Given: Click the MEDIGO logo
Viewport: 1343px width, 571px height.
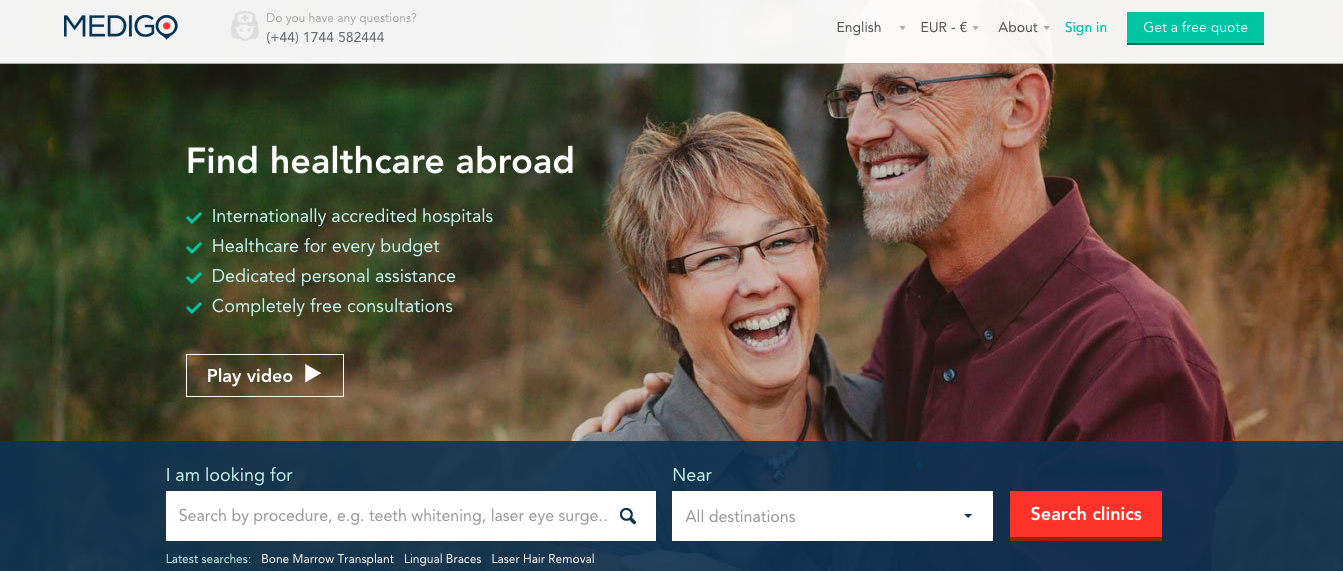Looking at the screenshot, I should (120, 27).
